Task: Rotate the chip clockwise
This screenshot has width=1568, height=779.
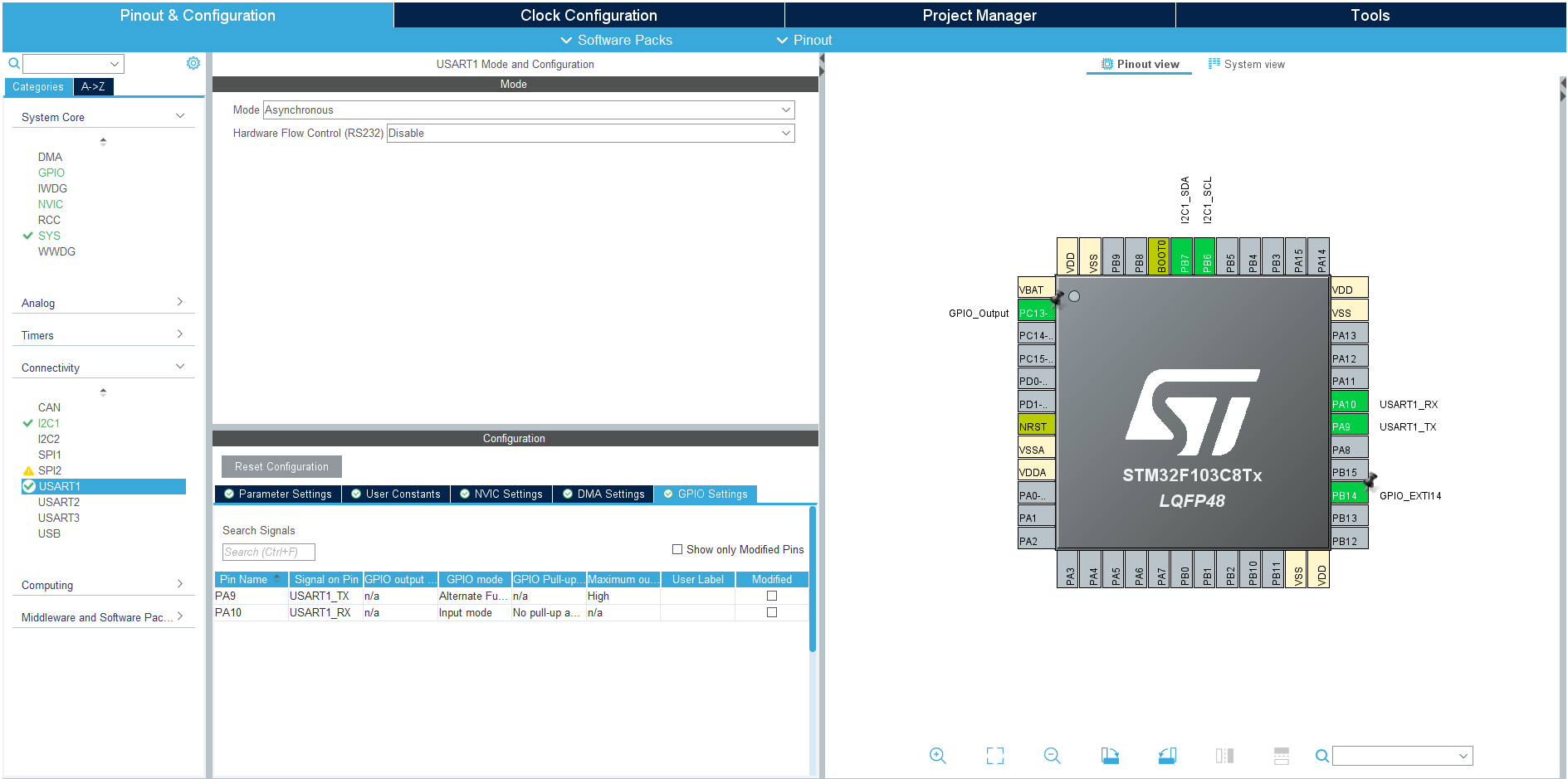Action: (1110, 756)
